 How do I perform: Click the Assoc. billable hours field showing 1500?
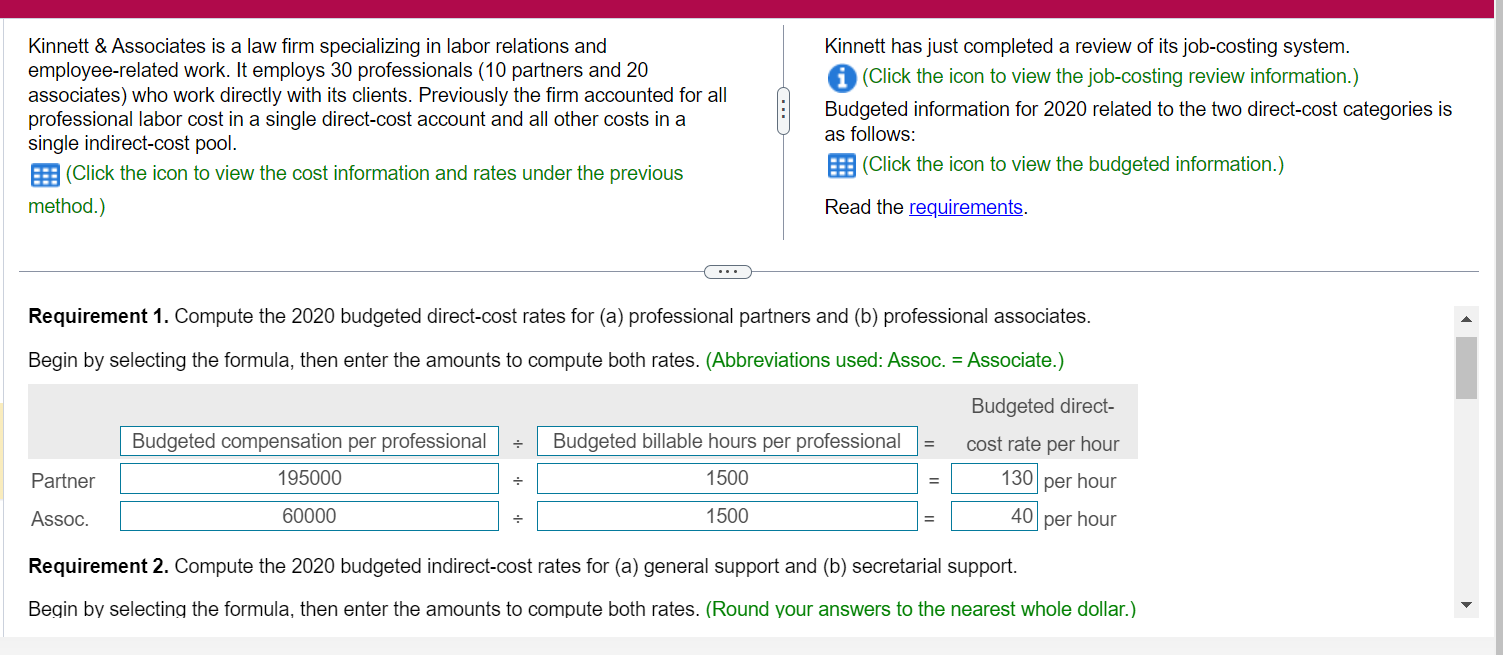tap(727, 516)
